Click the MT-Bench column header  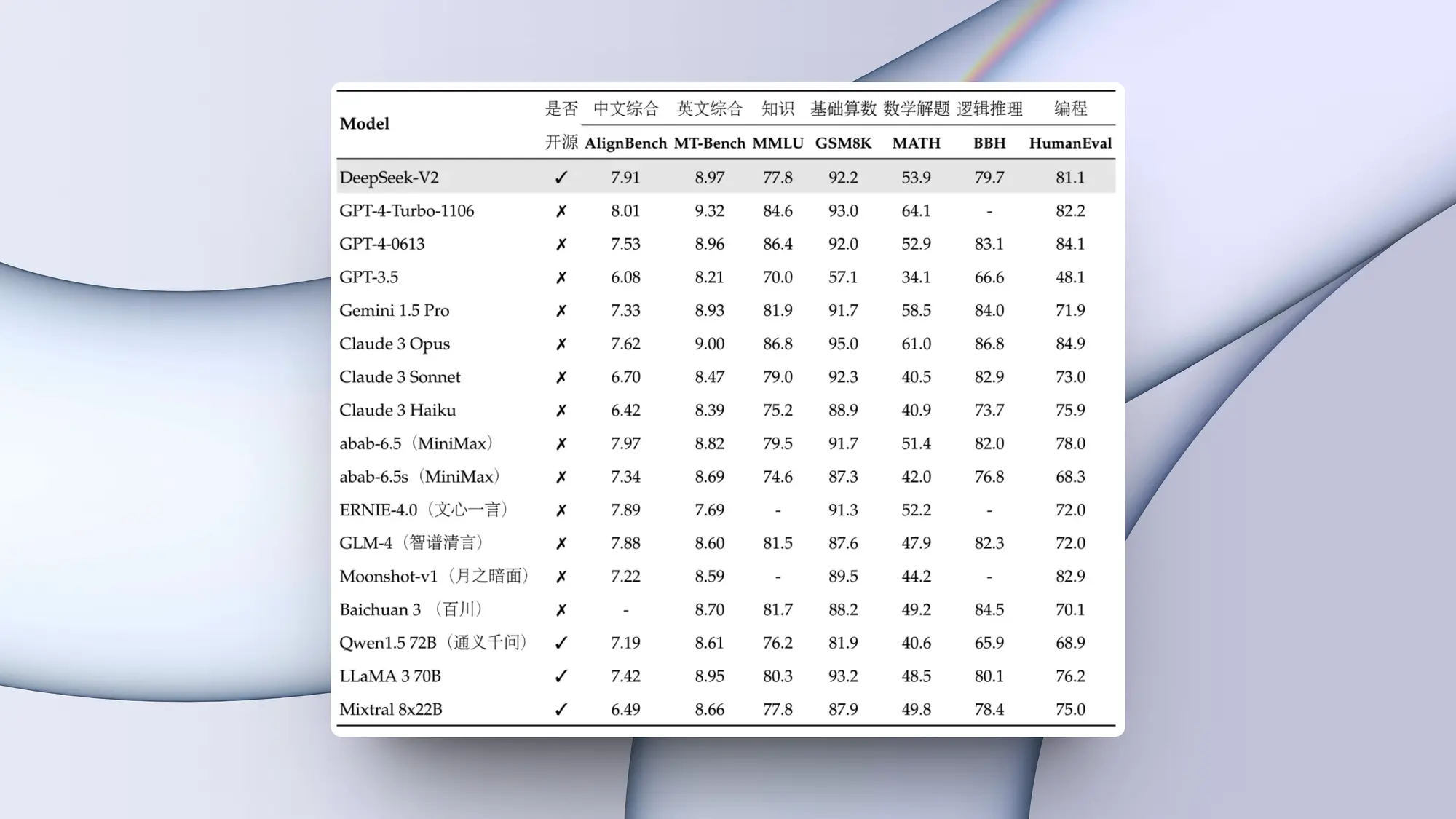709,143
